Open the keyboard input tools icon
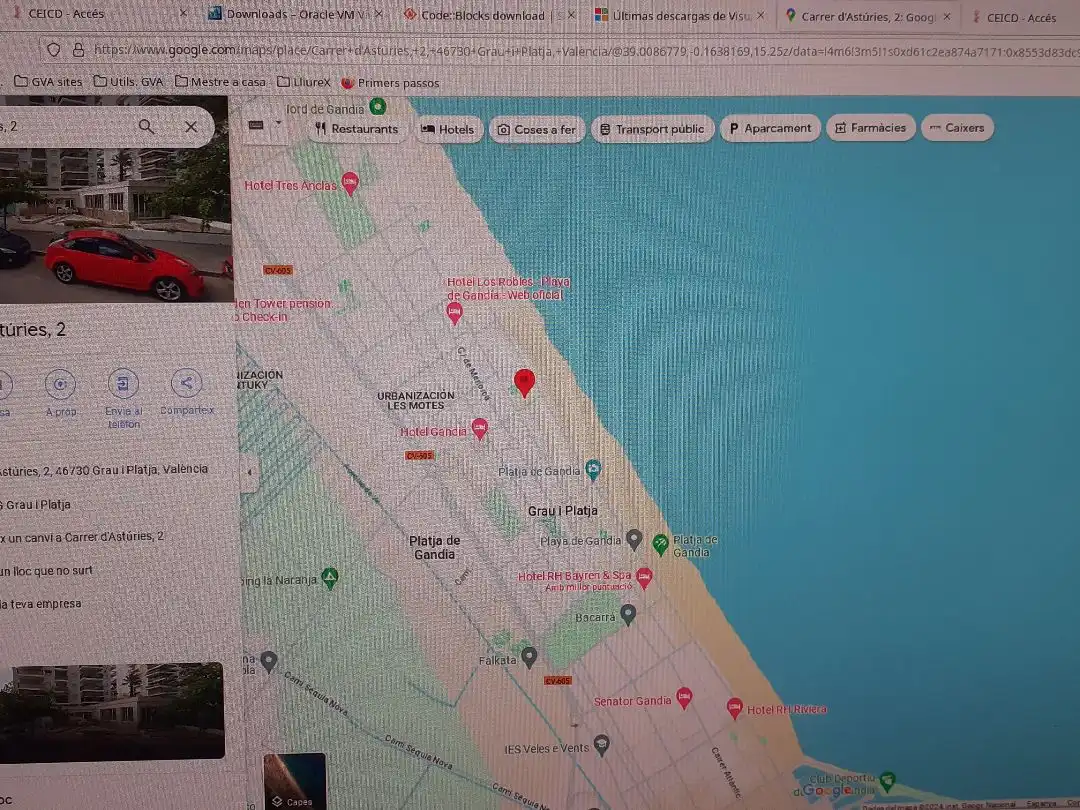This screenshot has height=810, width=1080. tap(256, 125)
